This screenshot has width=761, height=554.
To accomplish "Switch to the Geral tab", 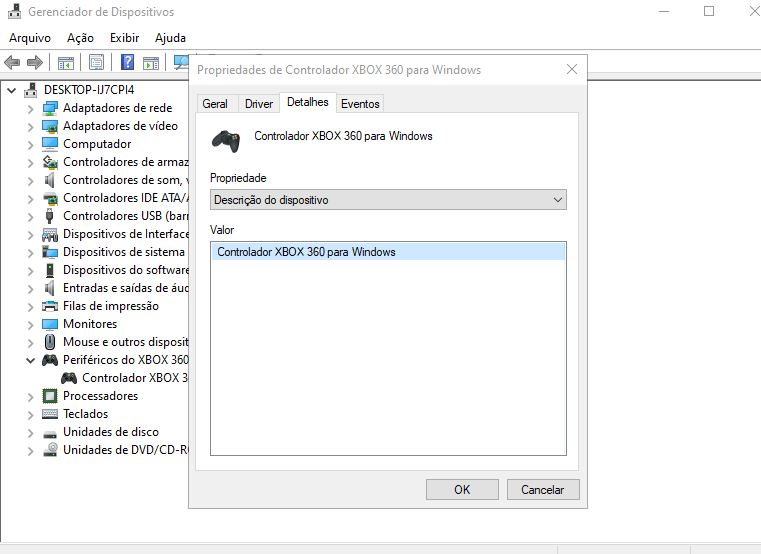I will click(x=215, y=104).
